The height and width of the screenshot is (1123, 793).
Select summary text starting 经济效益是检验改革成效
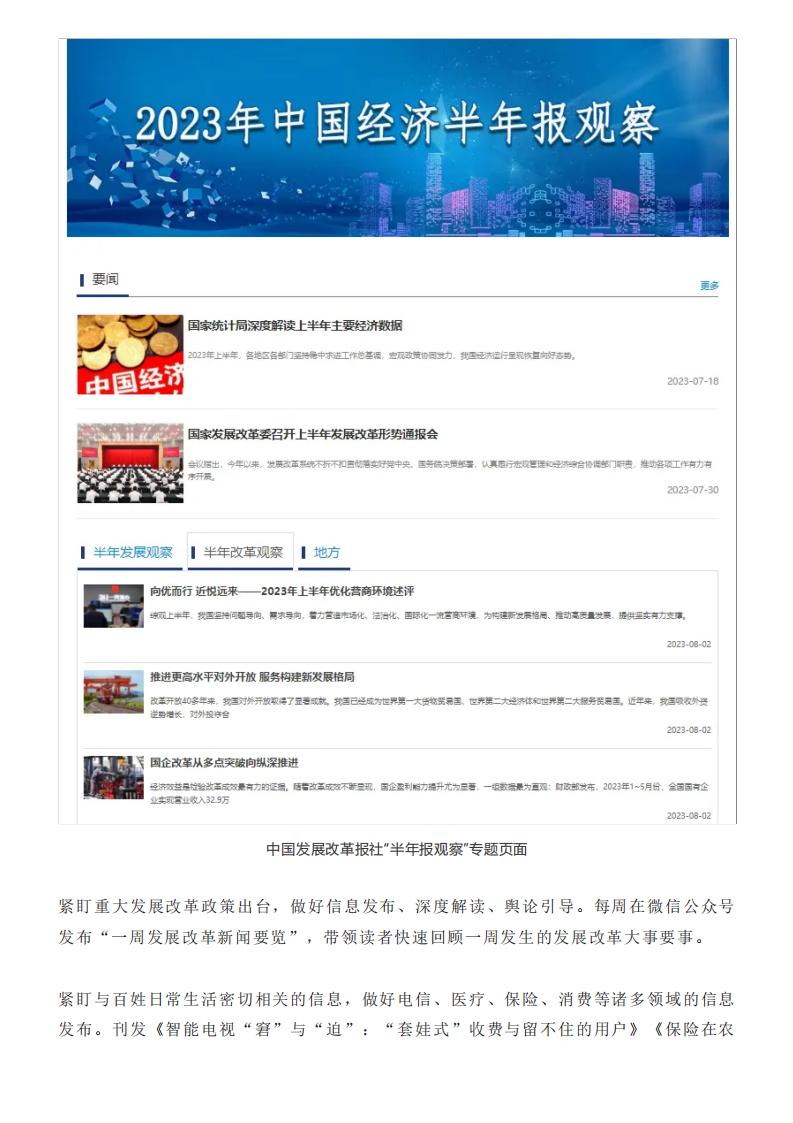click(429, 793)
